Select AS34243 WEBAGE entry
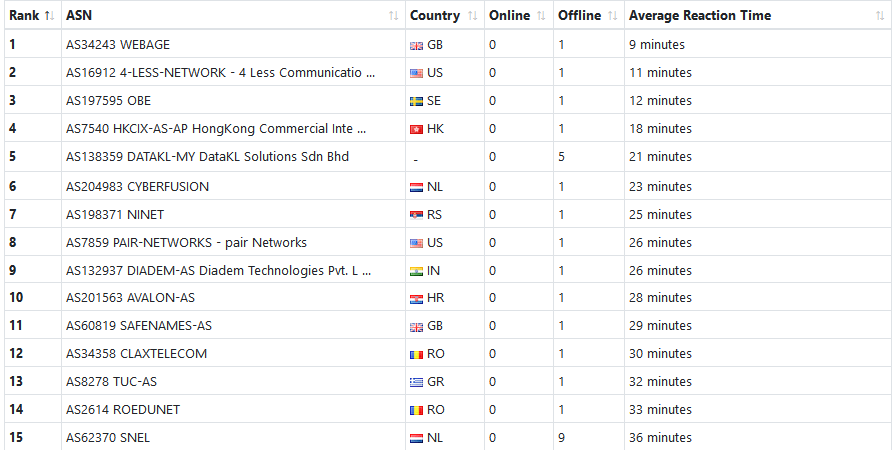This screenshot has height=450, width=894. coord(118,44)
